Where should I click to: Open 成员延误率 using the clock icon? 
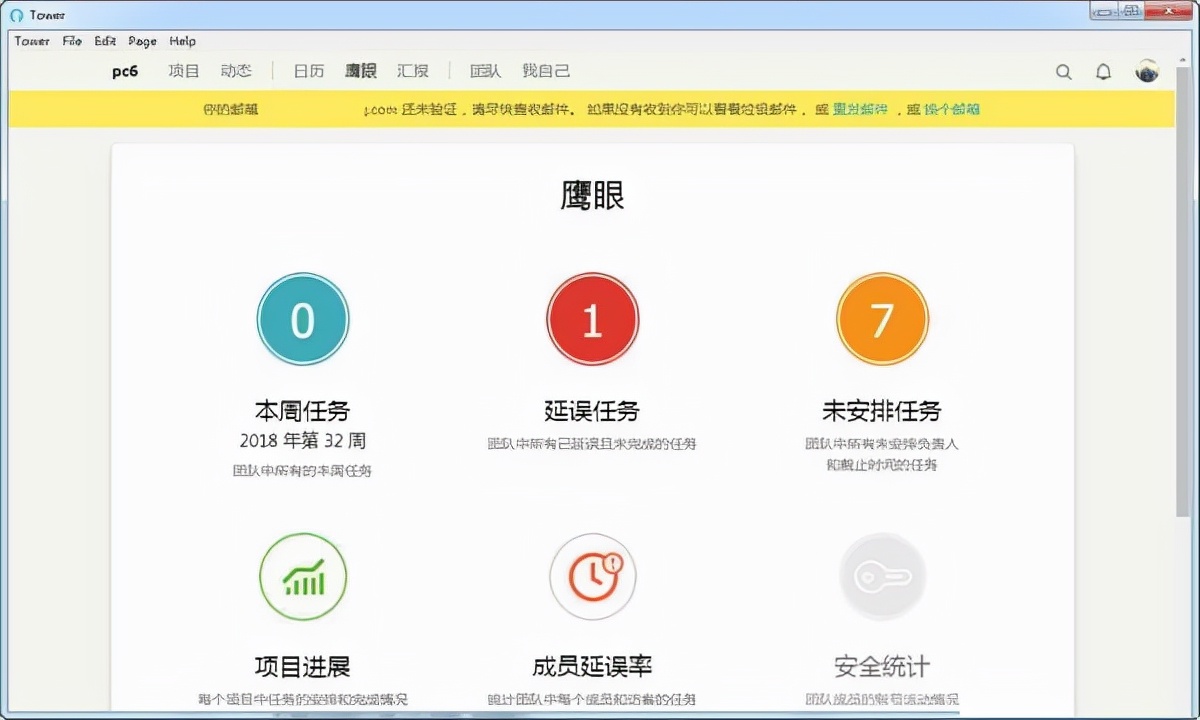point(593,577)
